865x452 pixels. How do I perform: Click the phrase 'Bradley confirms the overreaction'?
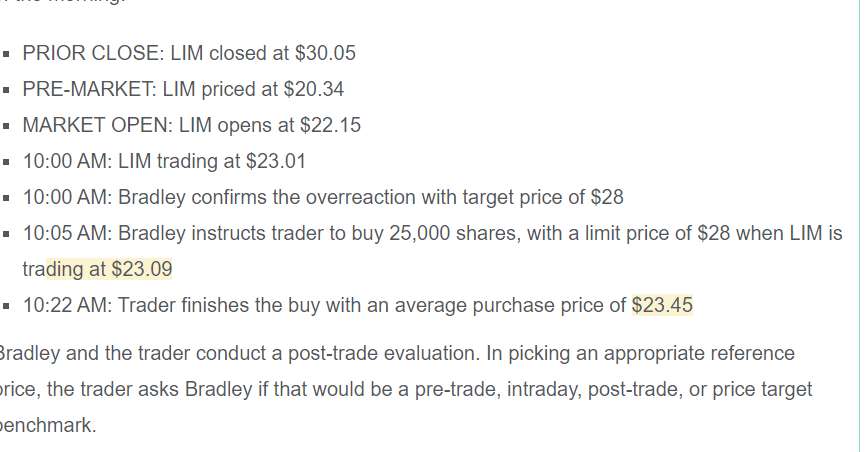coord(252,197)
